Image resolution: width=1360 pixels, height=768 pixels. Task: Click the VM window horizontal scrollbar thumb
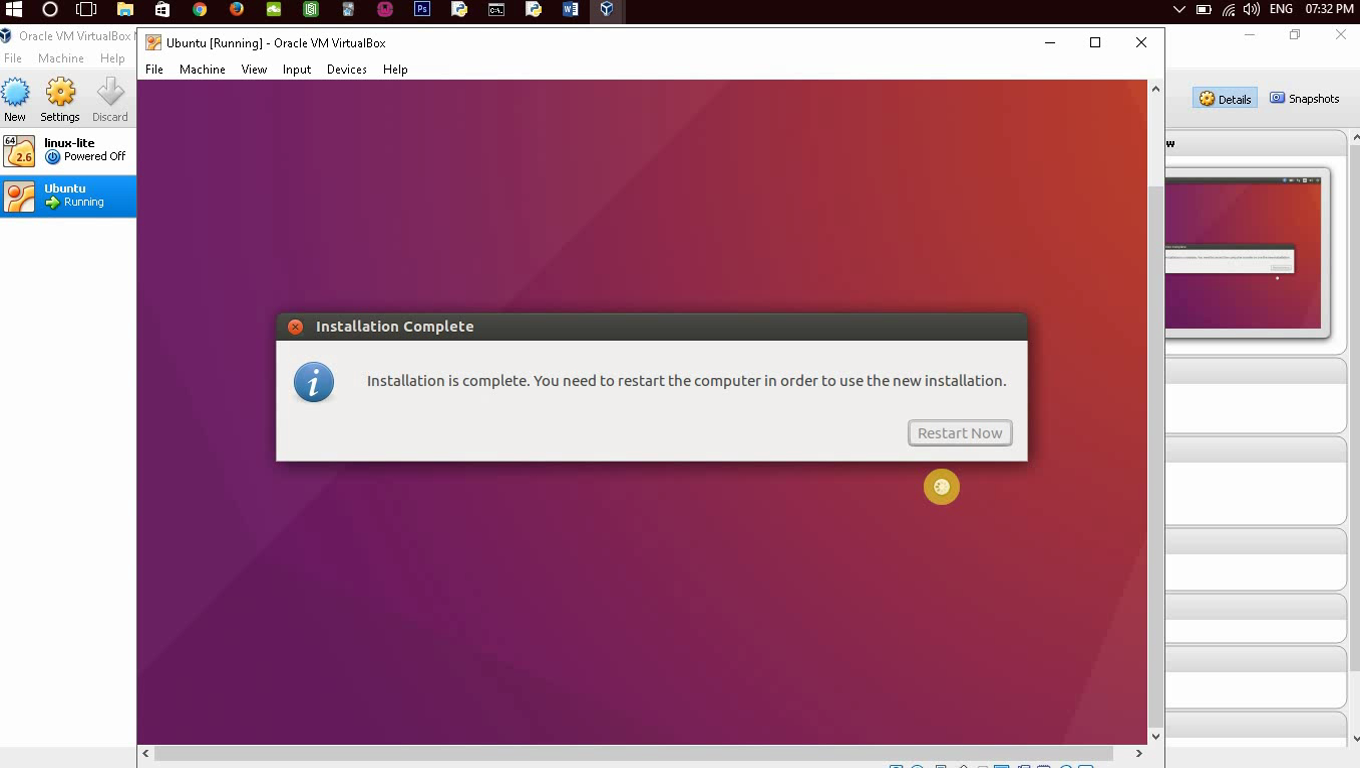click(633, 753)
